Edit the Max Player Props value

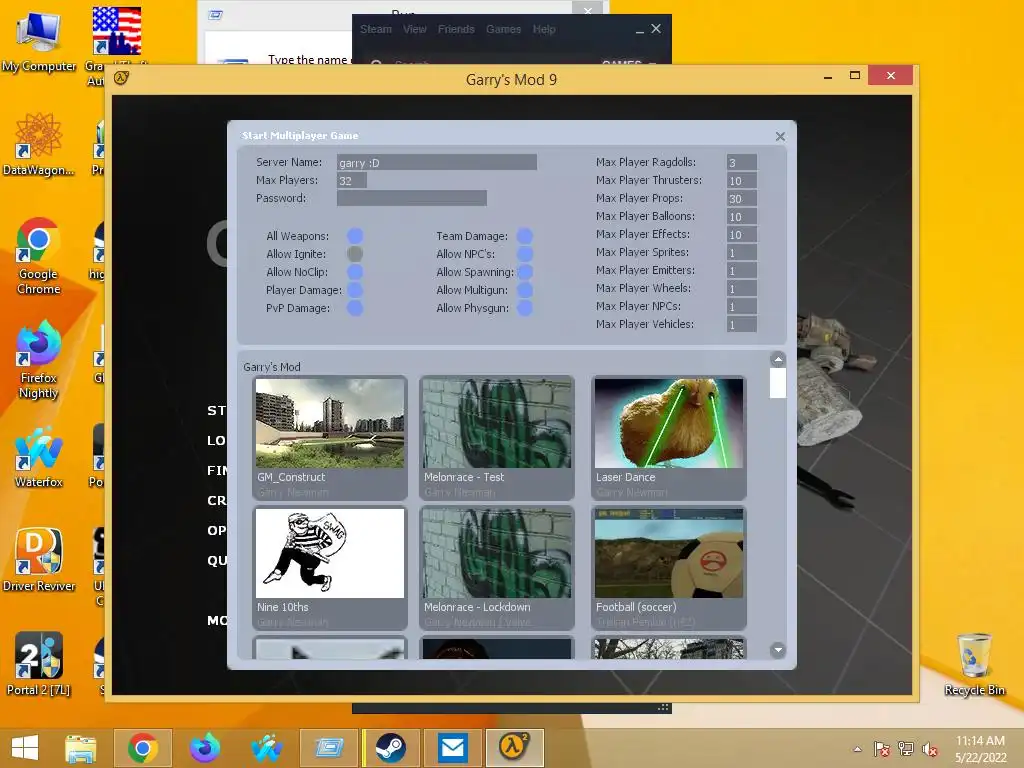(x=741, y=198)
